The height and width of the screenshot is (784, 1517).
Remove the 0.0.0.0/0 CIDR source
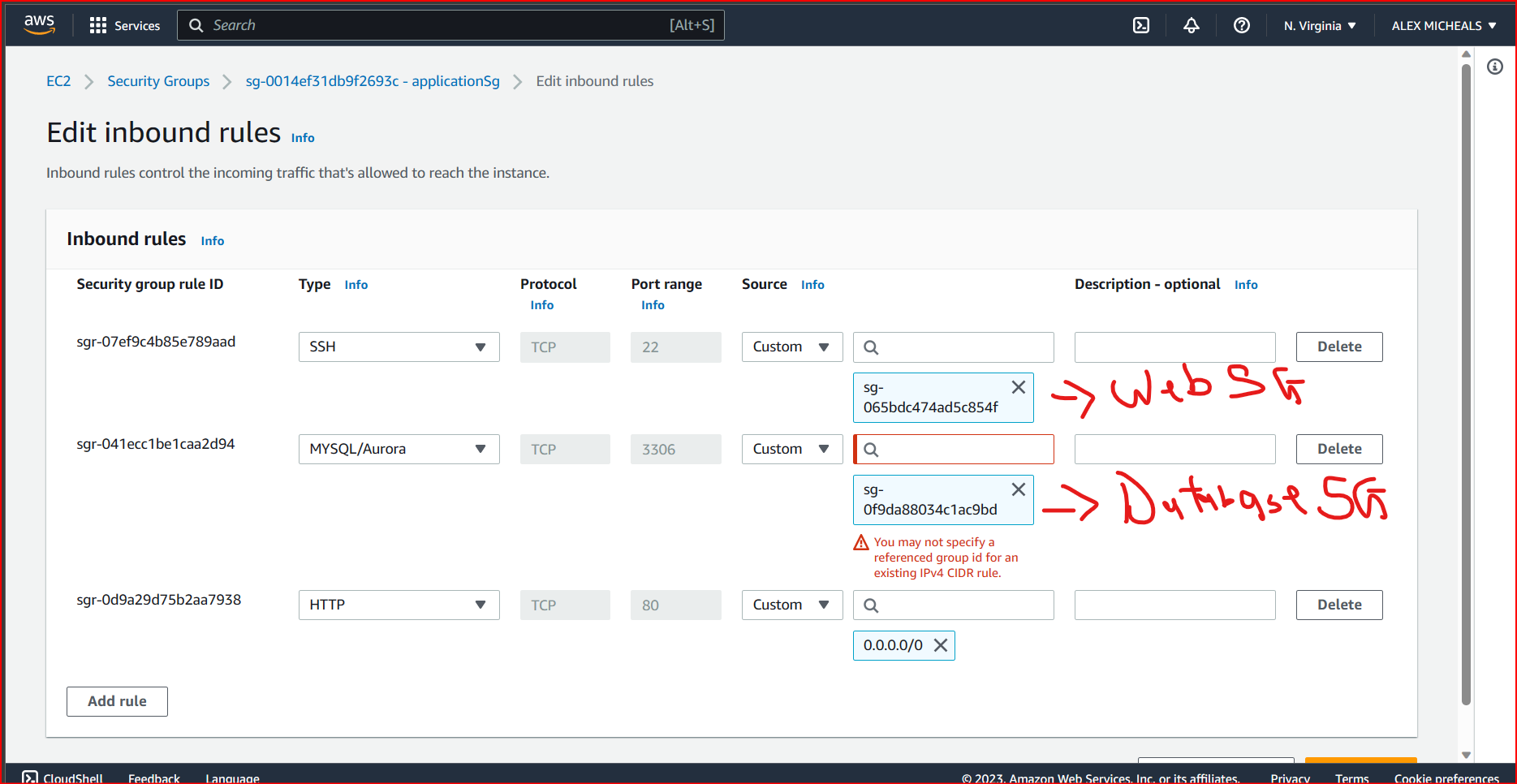tap(940, 645)
